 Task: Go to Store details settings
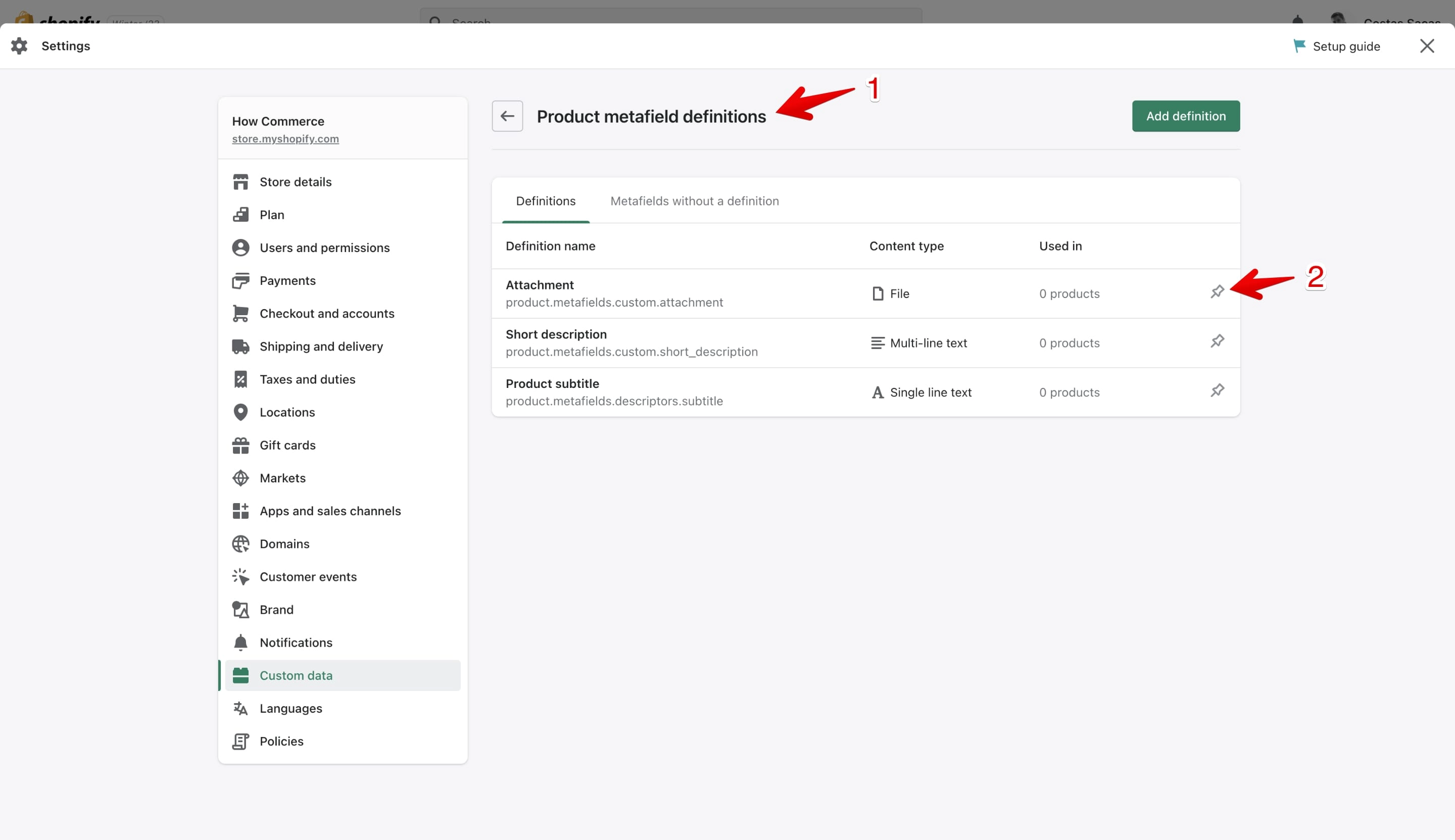tap(343, 182)
